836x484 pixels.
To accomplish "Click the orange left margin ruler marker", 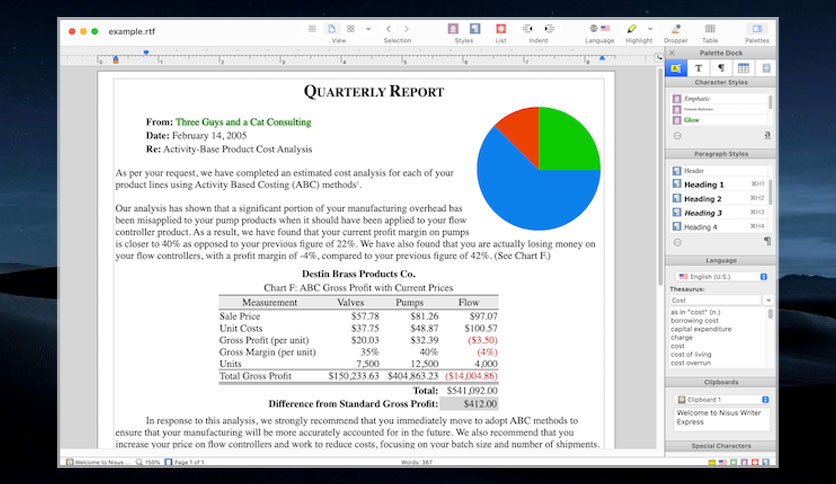I will click(116, 60).
